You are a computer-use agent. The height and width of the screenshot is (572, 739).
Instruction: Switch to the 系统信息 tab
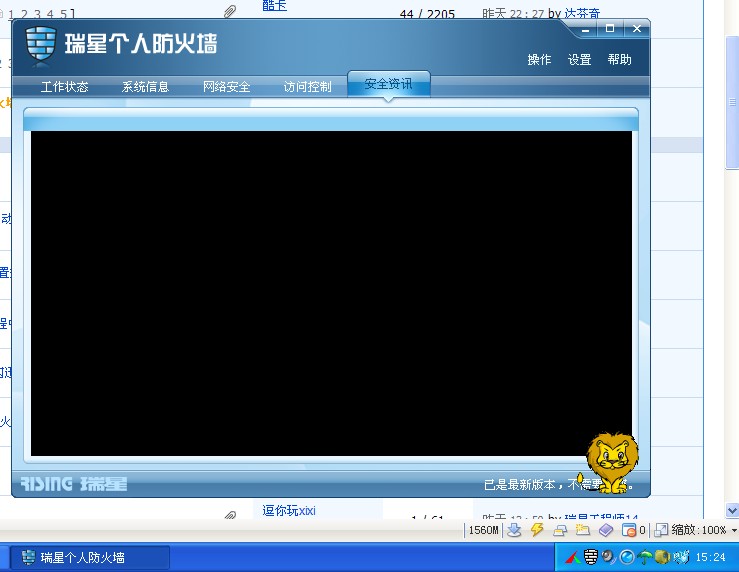(145, 87)
